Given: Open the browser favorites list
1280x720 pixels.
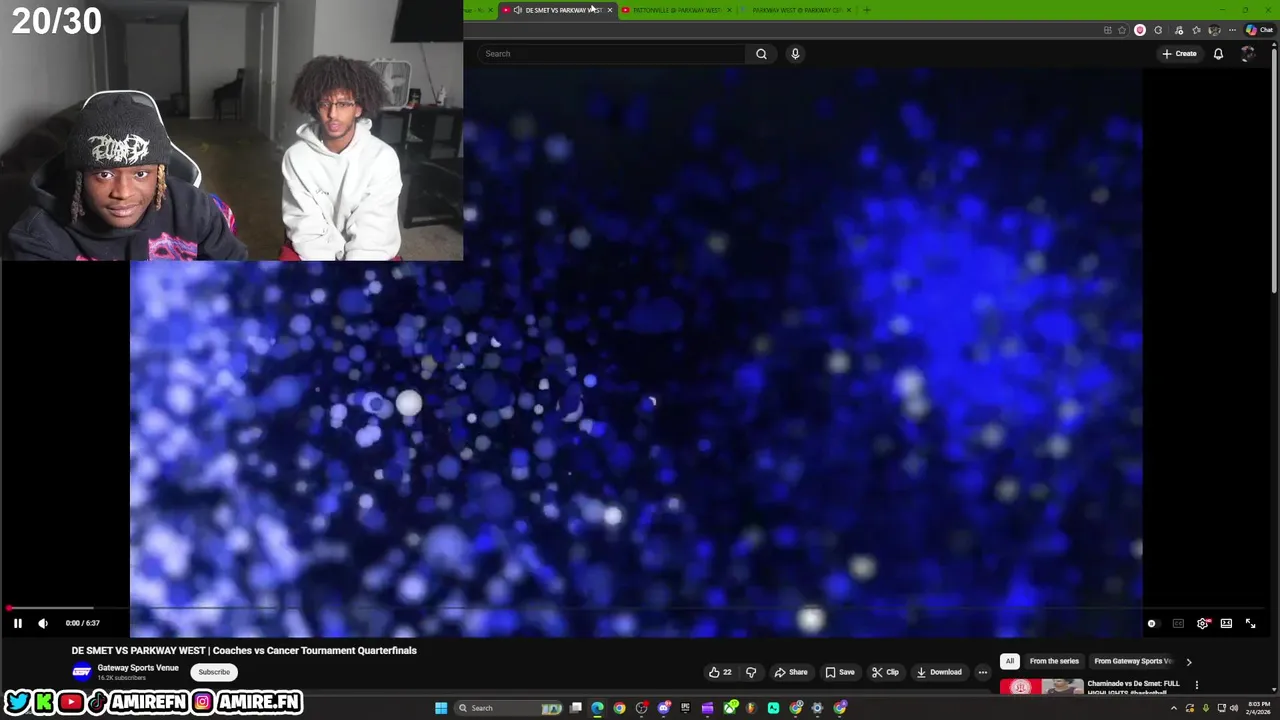Looking at the screenshot, I should (x=1196, y=30).
